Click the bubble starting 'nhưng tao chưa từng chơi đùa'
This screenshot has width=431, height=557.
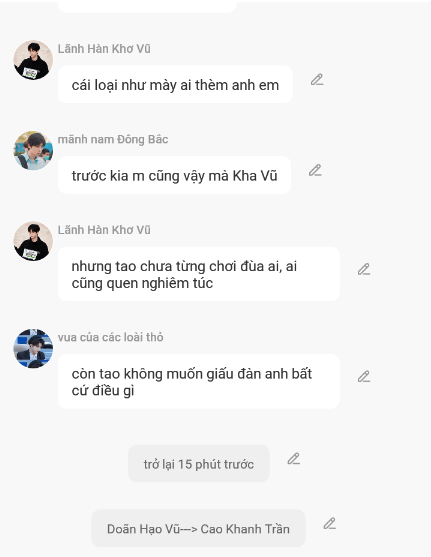199,274
